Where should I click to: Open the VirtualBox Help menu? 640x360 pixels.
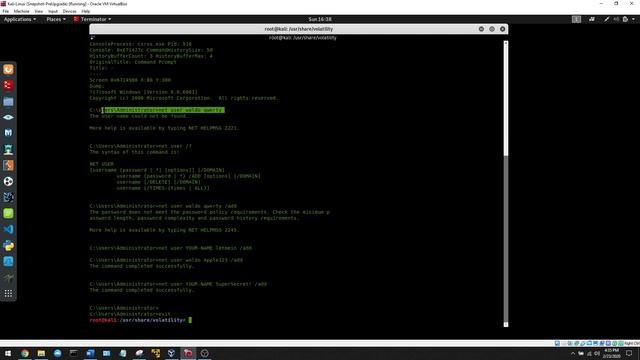[x=86, y=11]
